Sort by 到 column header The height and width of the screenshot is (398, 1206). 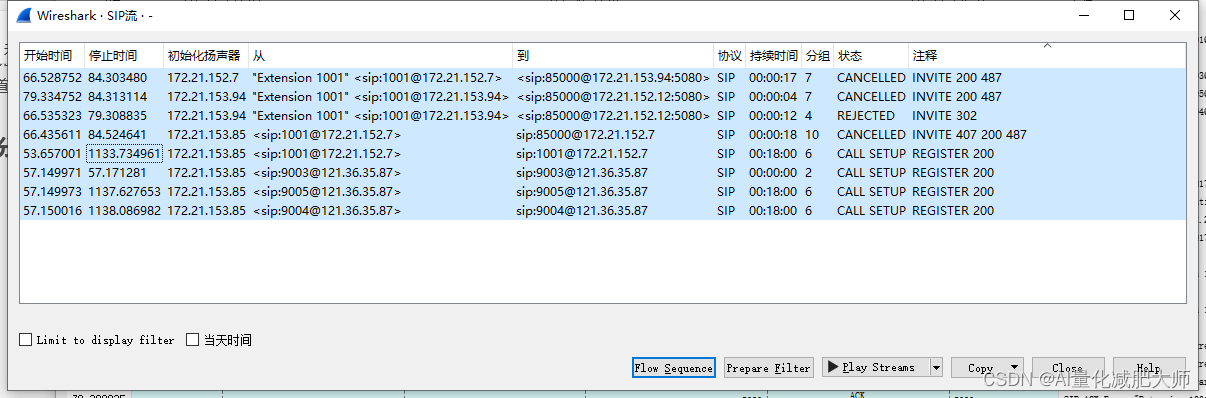click(614, 55)
